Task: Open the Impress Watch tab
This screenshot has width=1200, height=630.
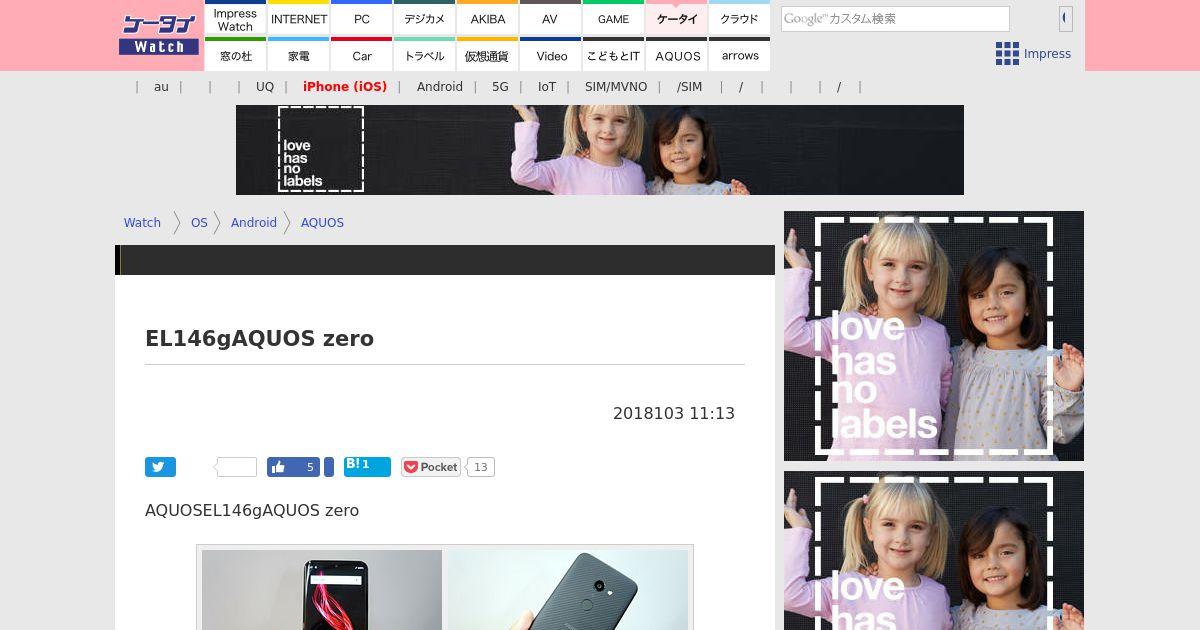Action: tap(235, 19)
